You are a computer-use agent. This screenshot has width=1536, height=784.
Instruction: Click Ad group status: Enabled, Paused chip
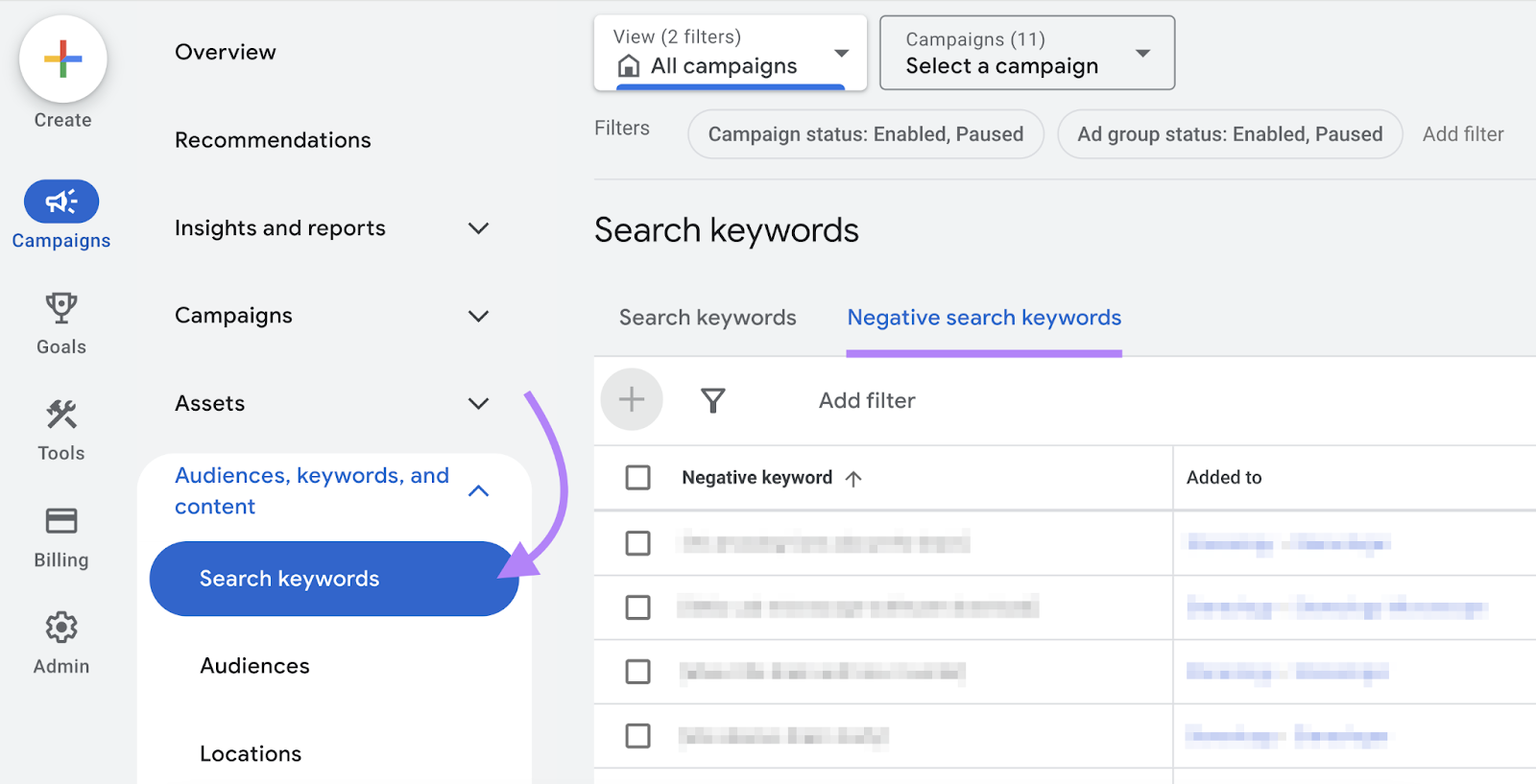1230,134
